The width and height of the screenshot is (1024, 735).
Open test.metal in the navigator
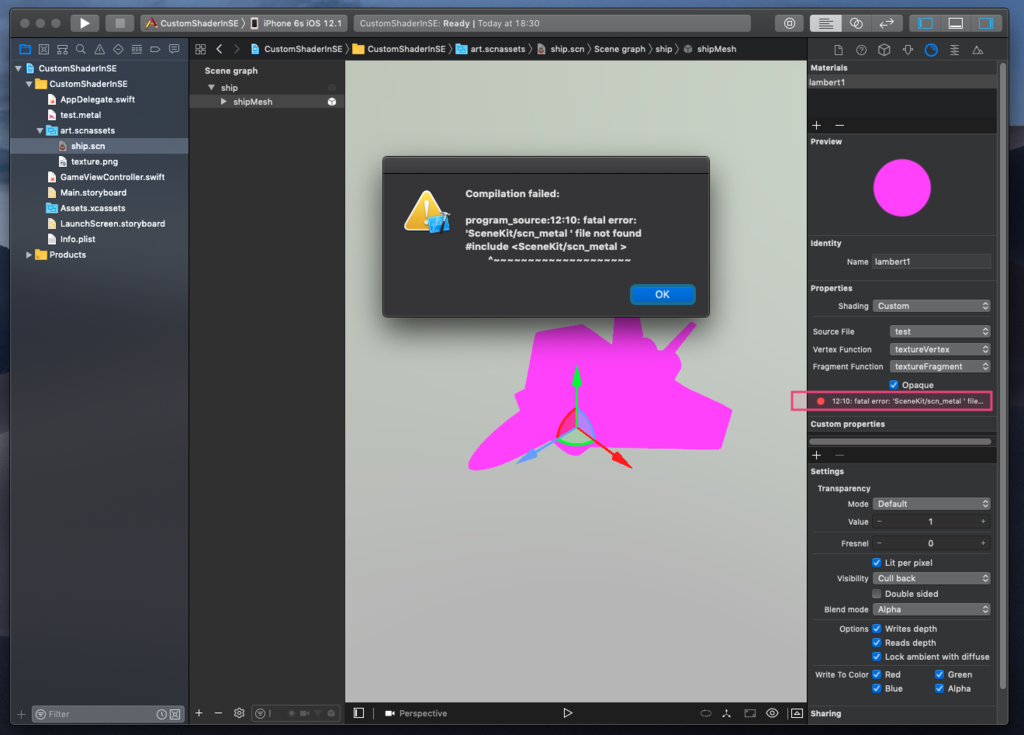(x=80, y=115)
